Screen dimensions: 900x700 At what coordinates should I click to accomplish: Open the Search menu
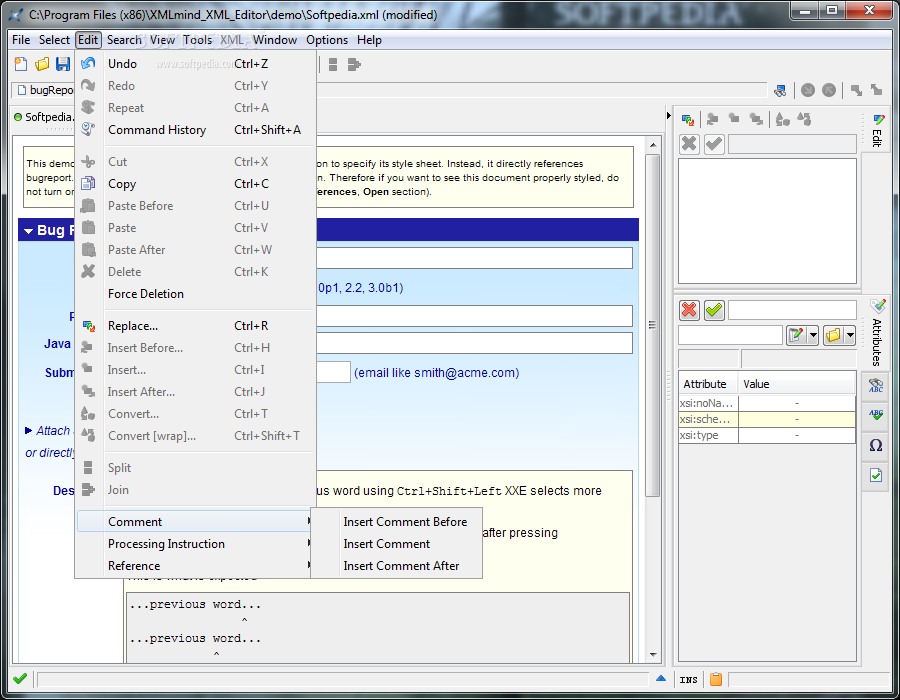tap(124, 40)
